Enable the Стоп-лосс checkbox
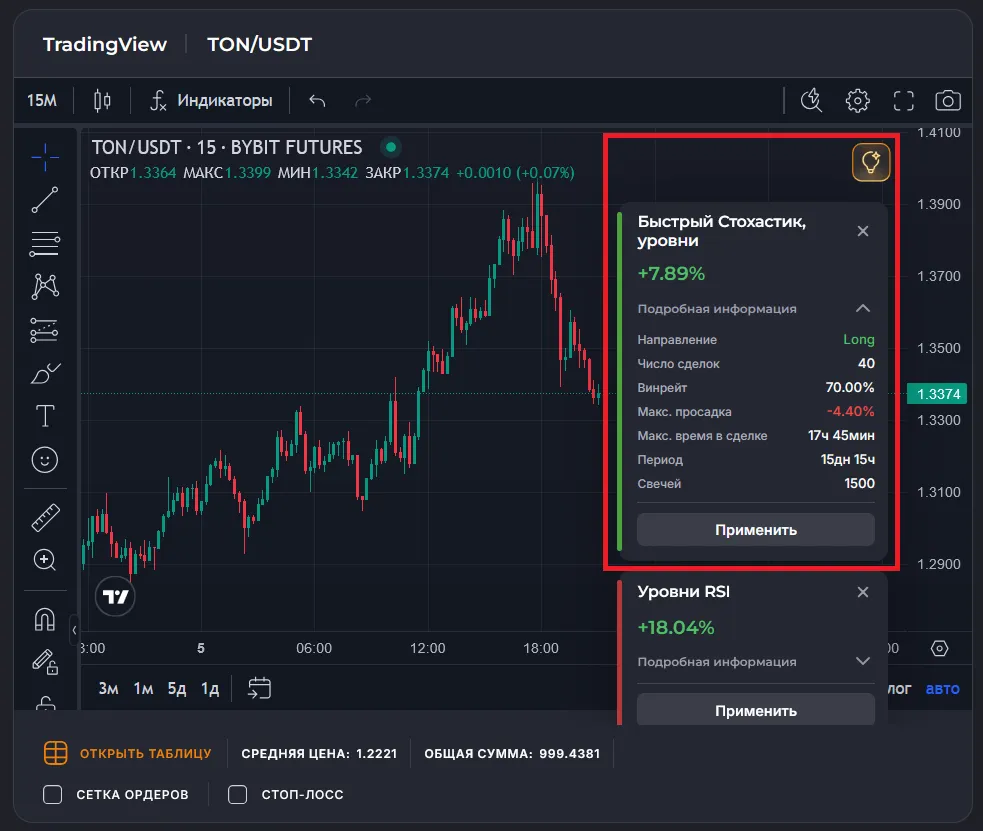983x831 pixels. coord(238,795)
